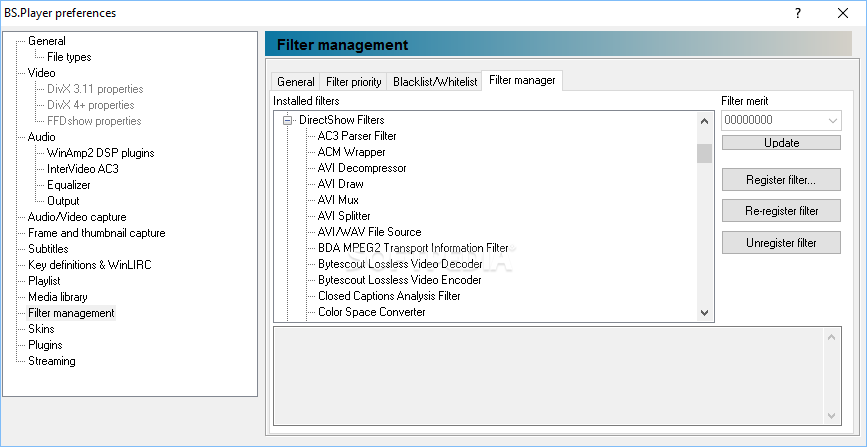Close the BS.Player preferences window
867x447 pixels.
(843, 13)
